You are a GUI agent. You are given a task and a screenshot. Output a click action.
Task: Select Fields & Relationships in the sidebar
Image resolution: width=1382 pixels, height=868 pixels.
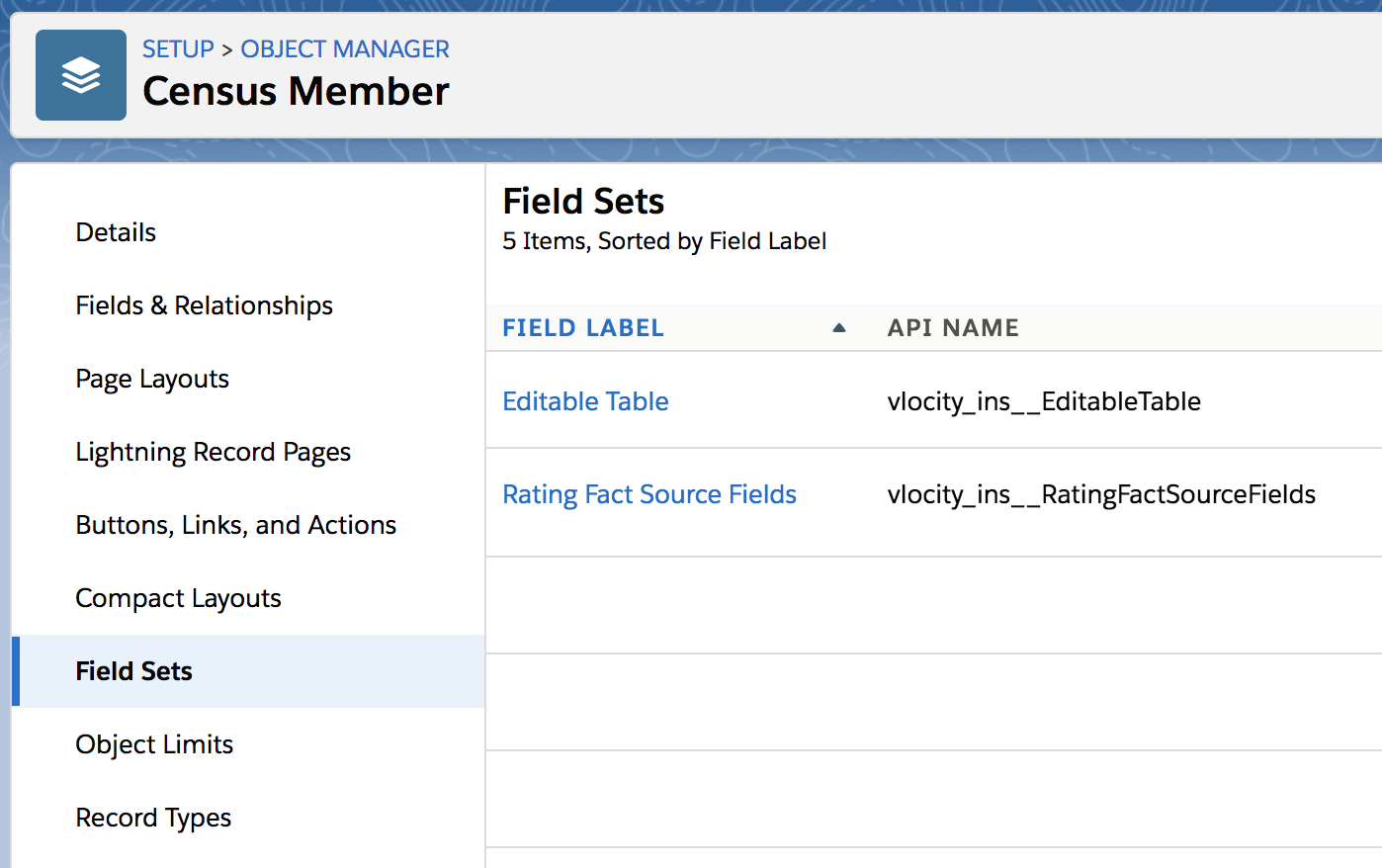click(x=204, y=305)
